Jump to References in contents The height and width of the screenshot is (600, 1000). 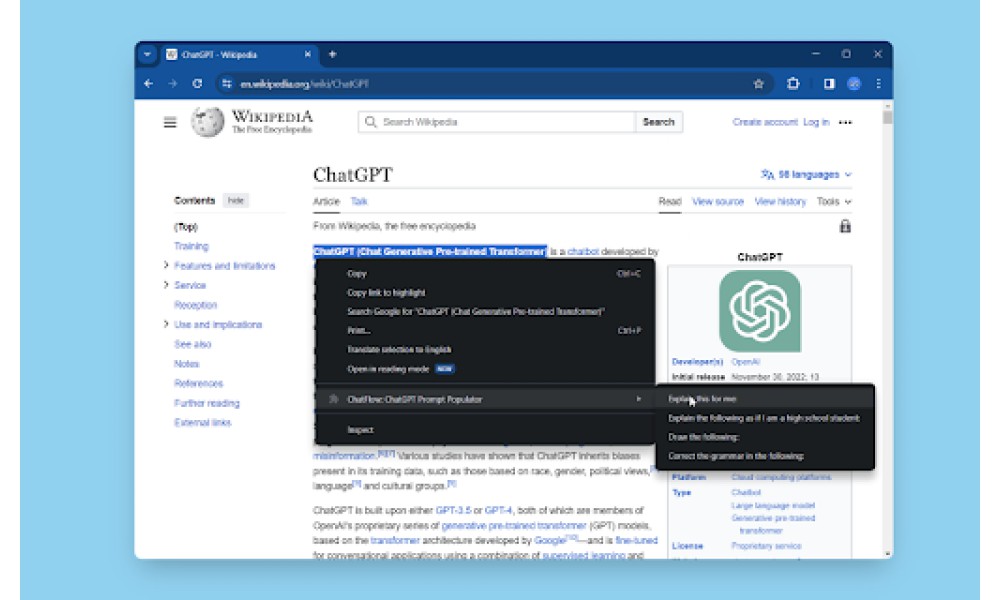click(x=198, y=383)
